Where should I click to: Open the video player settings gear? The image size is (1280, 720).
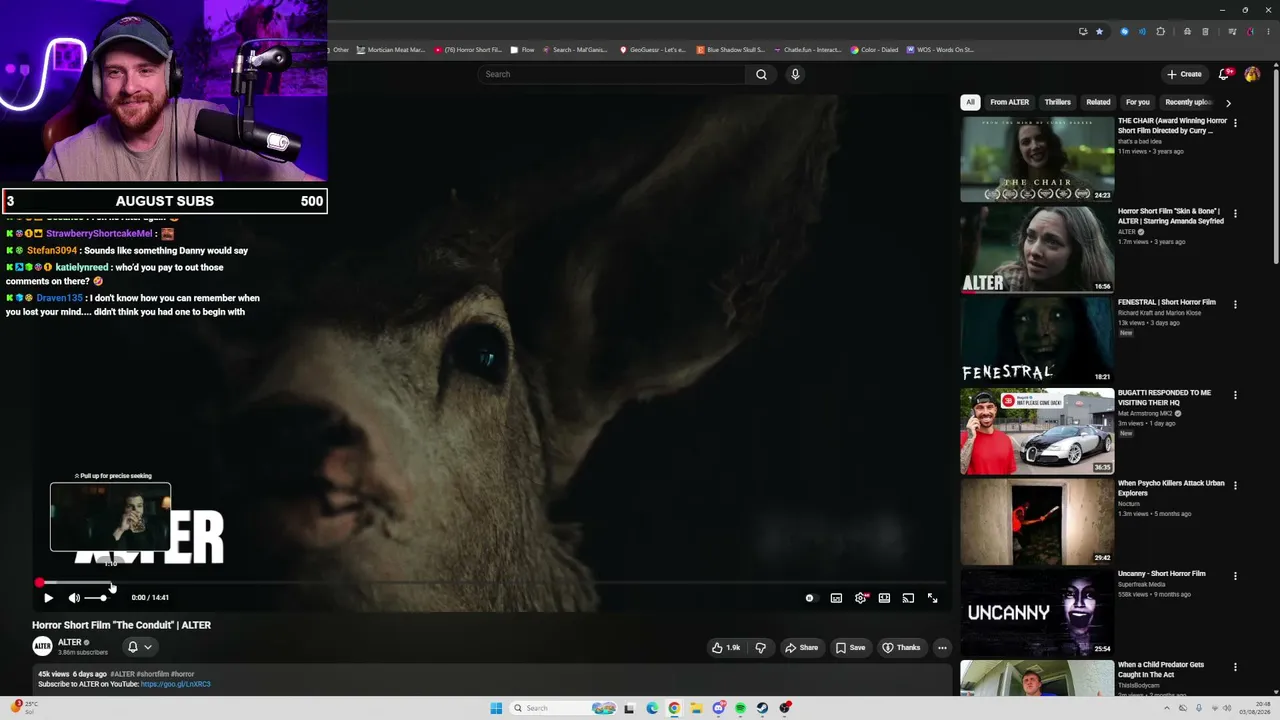(x=860, y=598)
